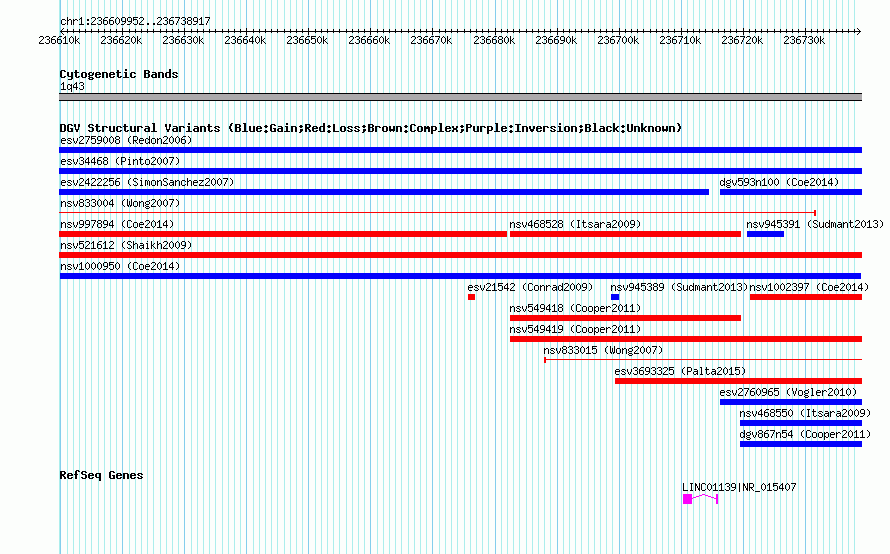Click the nsv945391 (Sudmant2013) label
Image resolution: width=890 pixels, height=554 pixels.
tap(815, 224)
